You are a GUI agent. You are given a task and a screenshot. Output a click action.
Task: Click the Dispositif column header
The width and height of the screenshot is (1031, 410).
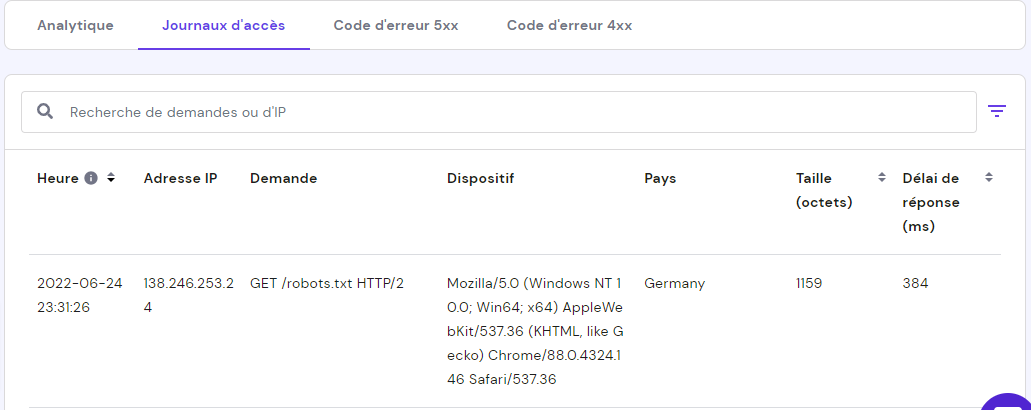pos(480,178)
